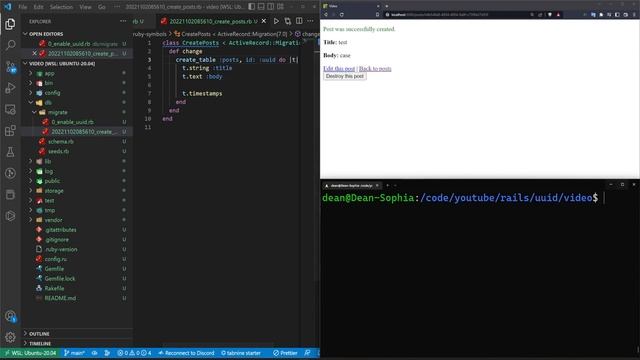Screen dimensions: 640x360
Task: Open the Search view in activity bar
Action: (10, 44)
